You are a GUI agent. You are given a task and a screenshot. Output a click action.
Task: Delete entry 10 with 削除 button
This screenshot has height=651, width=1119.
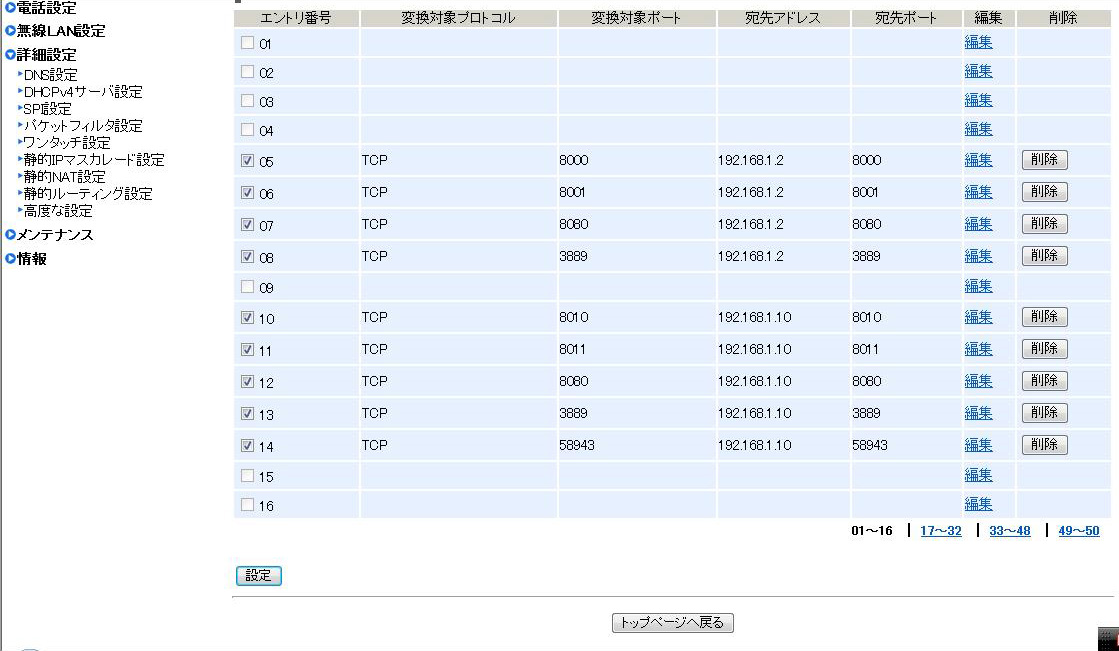(x=1044, y=317)
